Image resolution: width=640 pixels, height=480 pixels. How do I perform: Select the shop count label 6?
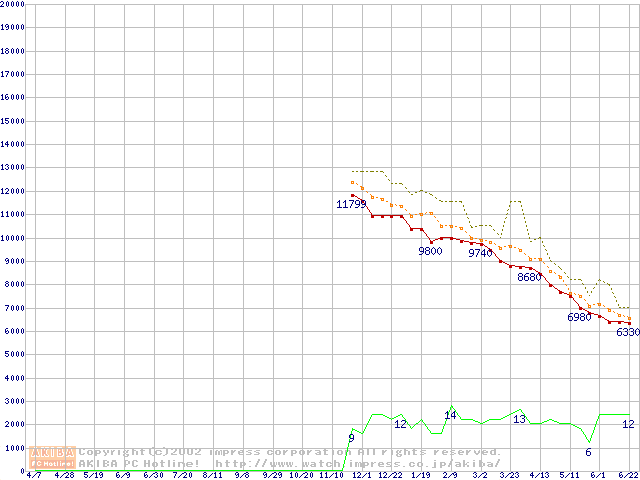click(588, 452)
